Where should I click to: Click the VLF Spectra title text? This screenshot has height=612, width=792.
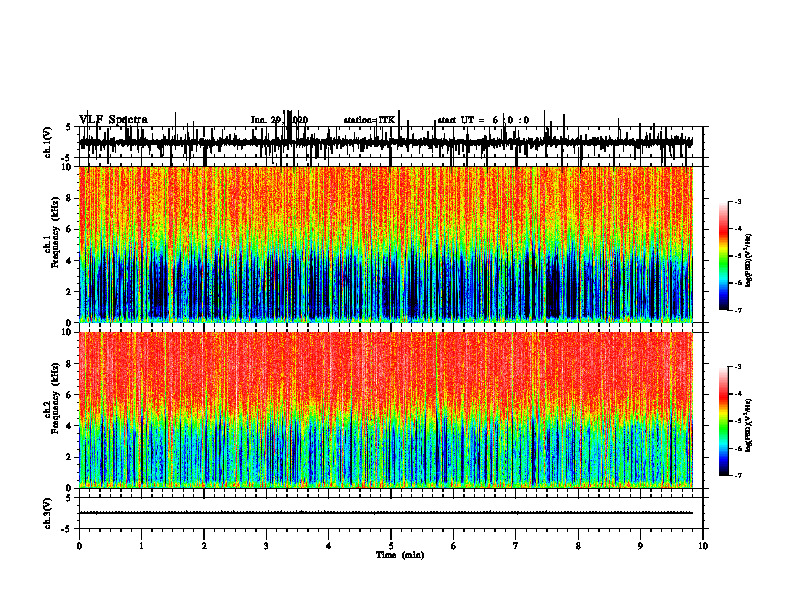click(x=113, y=120)
